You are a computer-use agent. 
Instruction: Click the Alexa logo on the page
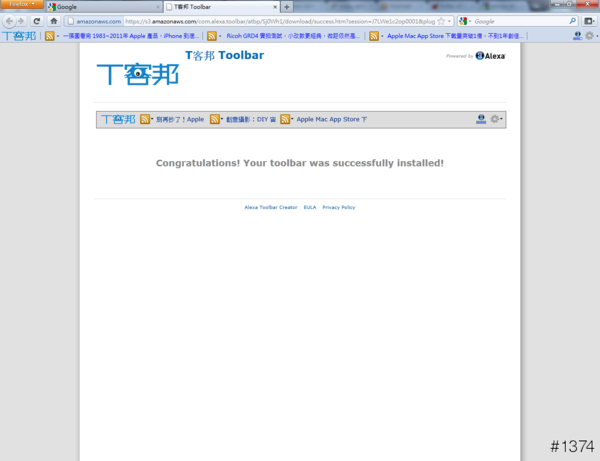click(490, 56)
